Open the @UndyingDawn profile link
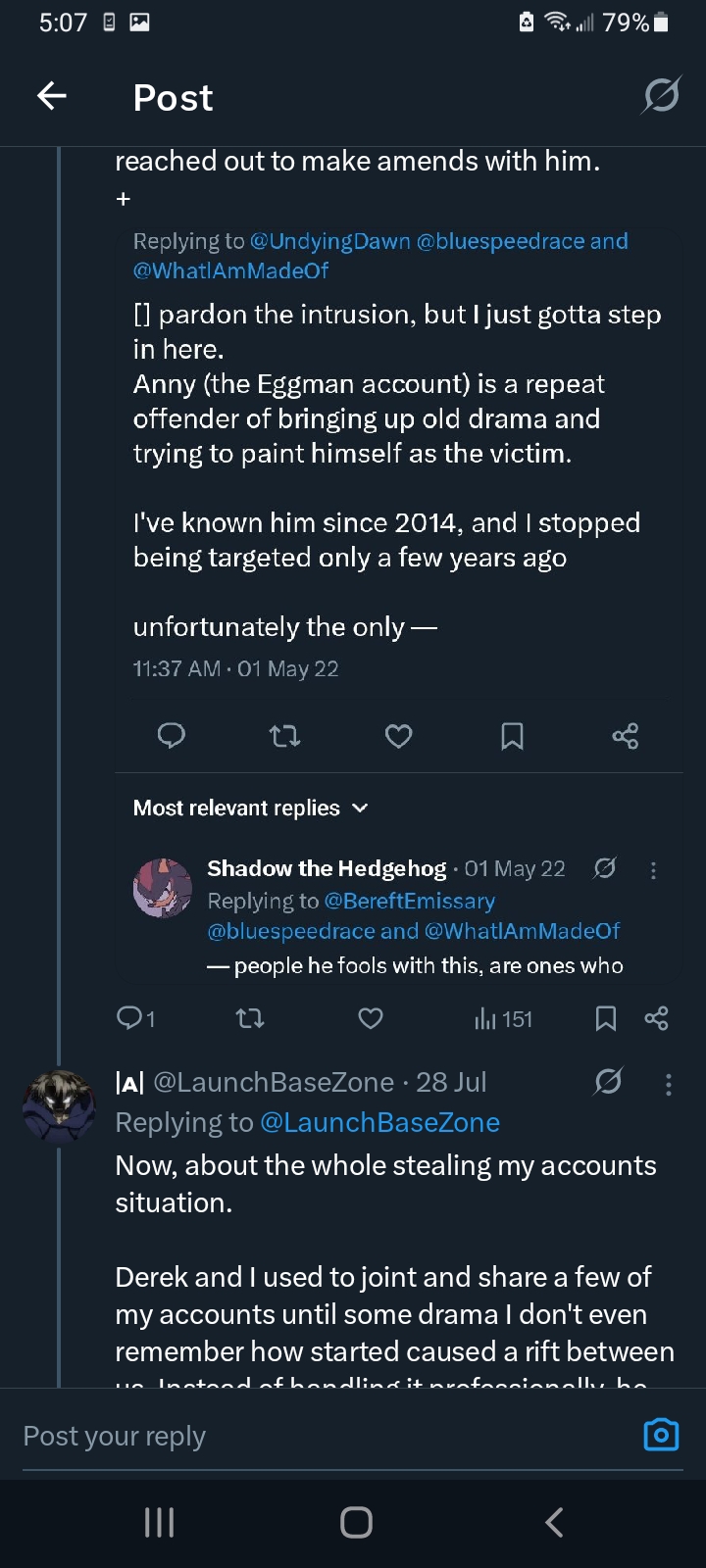This screenshot has height=1568, width=706. pyautogui.click(x=329, y=241)
